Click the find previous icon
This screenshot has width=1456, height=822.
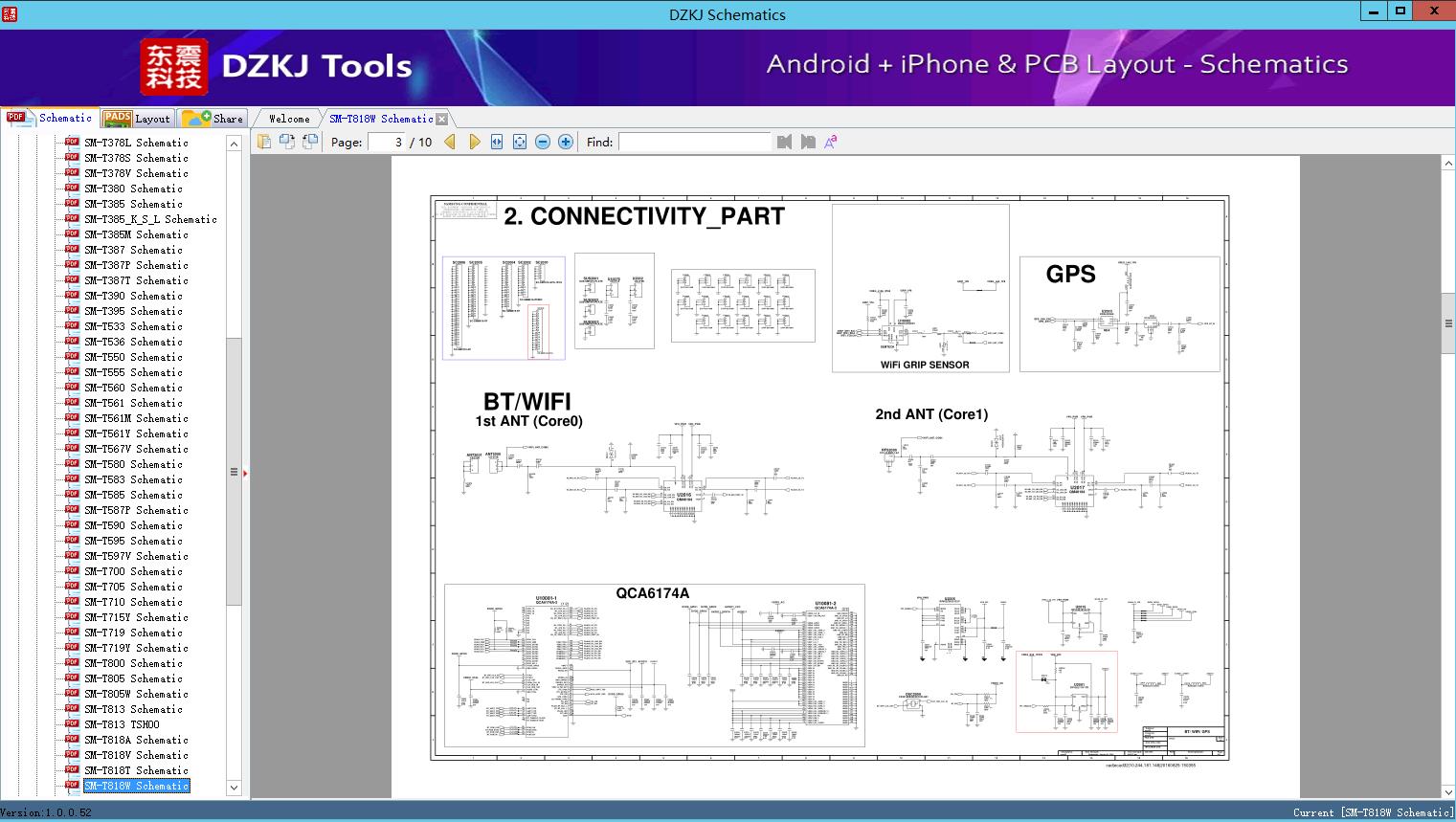click(785, 142)
